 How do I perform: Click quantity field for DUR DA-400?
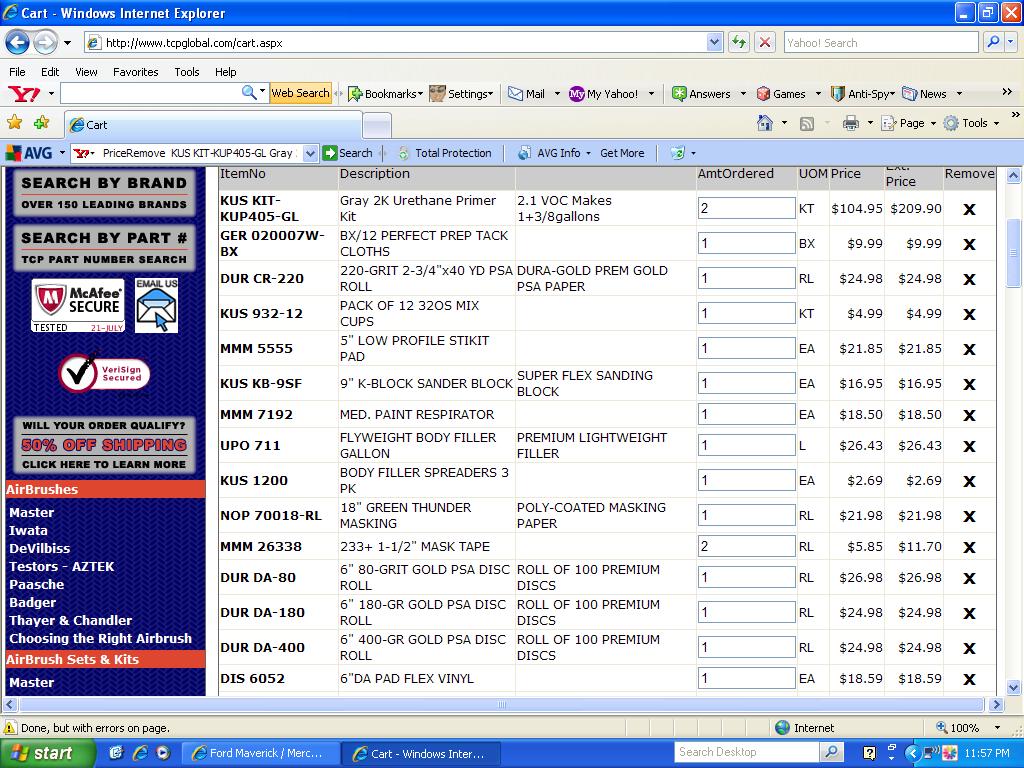(x=746, y=647)
